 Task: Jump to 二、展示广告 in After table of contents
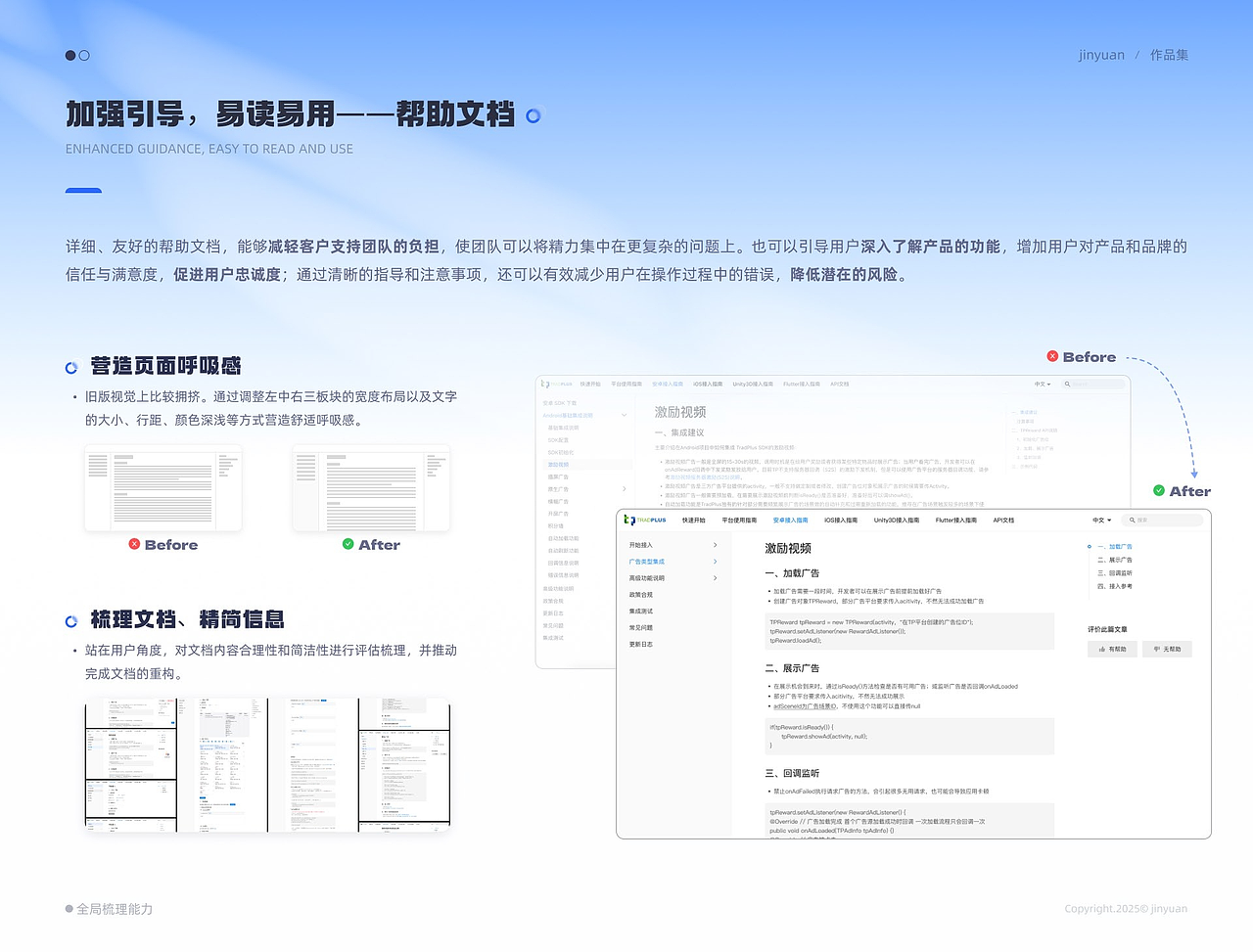coord(1115,560)
